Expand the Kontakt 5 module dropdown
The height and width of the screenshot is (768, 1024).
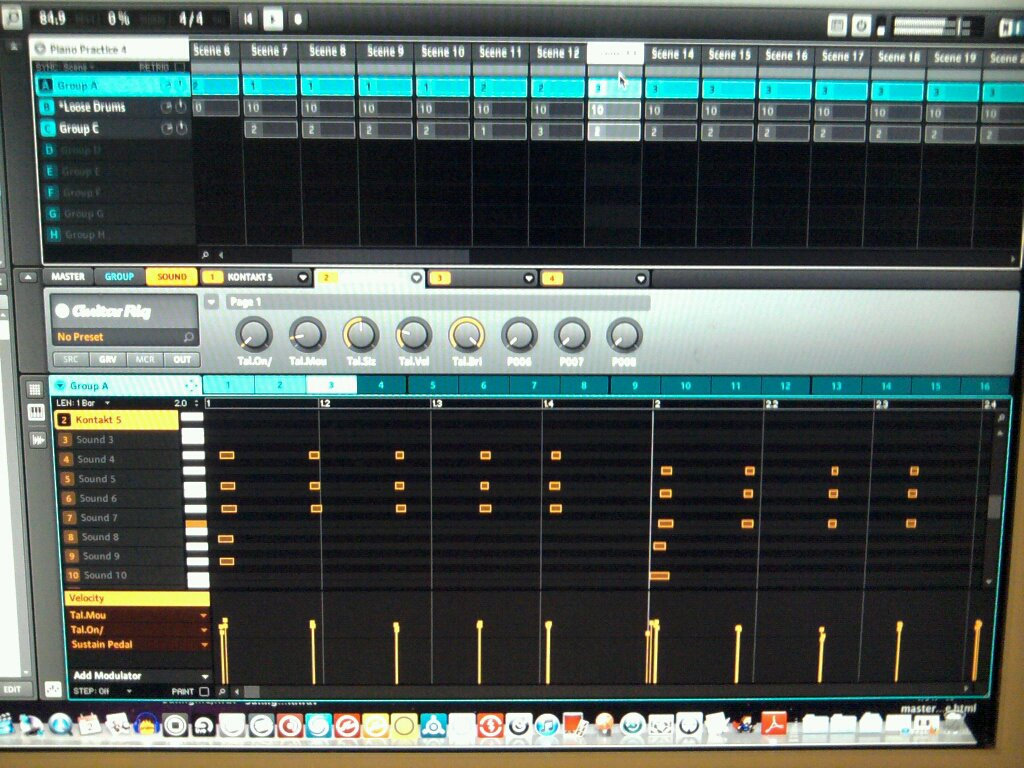point(303,277)
